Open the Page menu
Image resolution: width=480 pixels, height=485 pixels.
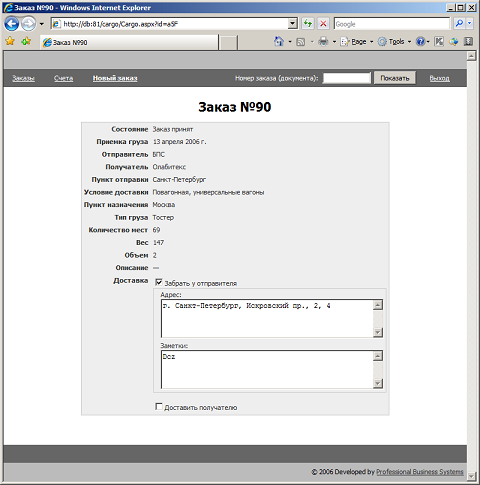(x=356, y=42)
